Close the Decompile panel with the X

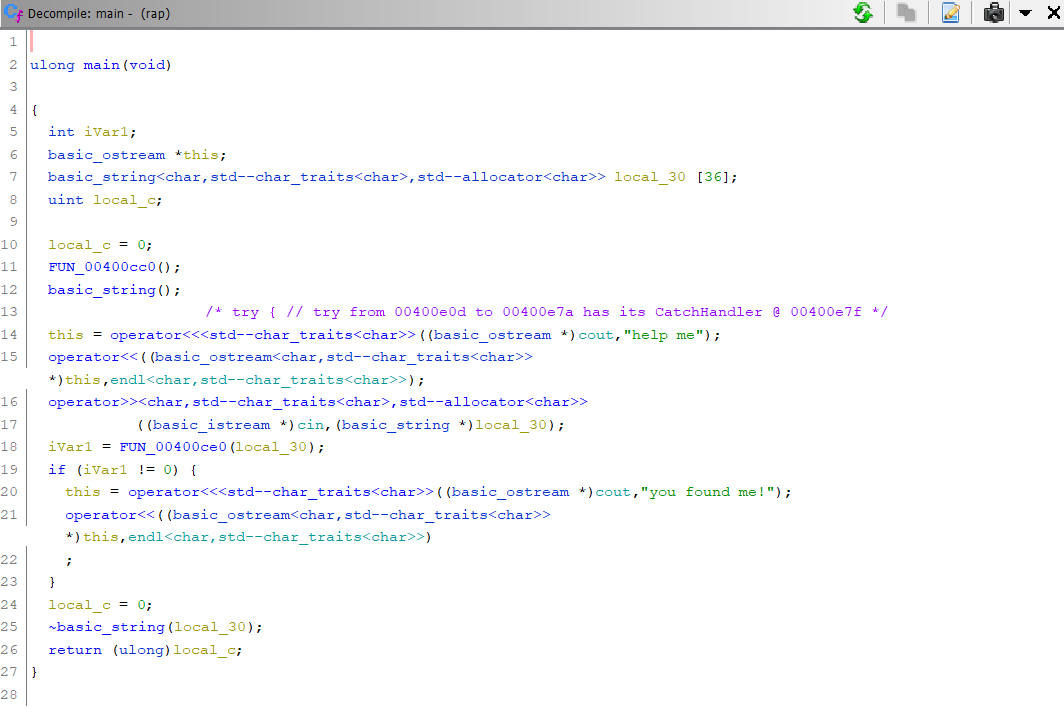tap(1052, 13)
